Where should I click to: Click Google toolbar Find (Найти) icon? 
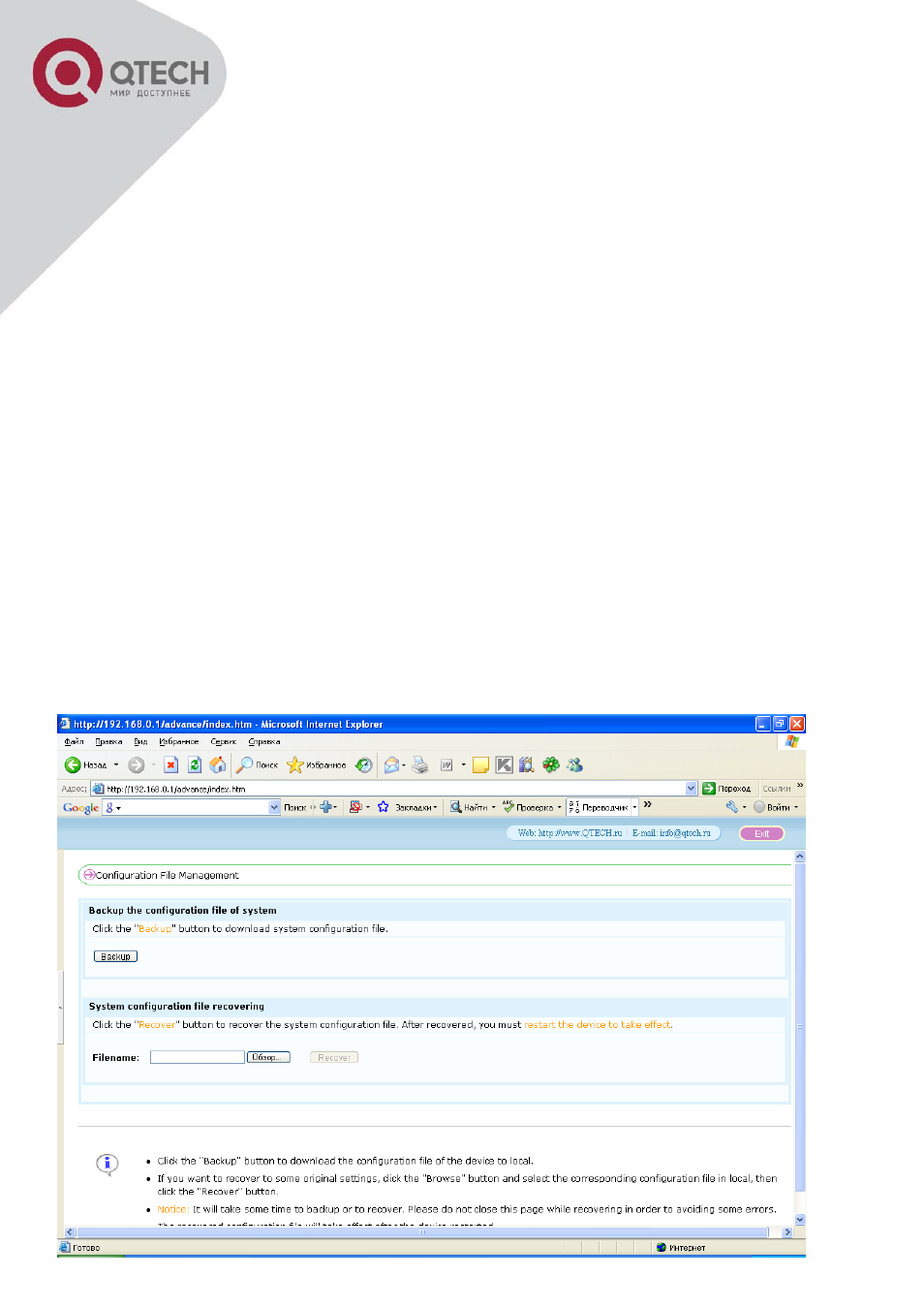point(455,806)
